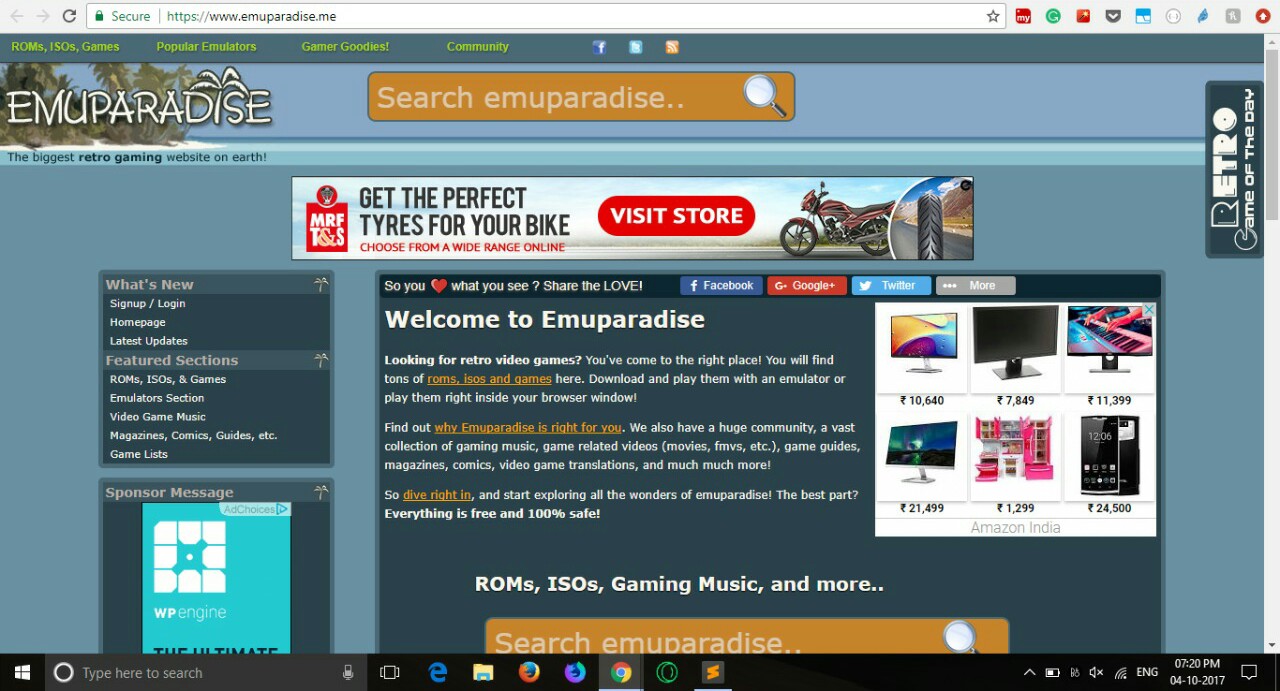Click the red magic wand extension icon

pyautogui.click(x=1083, y=16)
